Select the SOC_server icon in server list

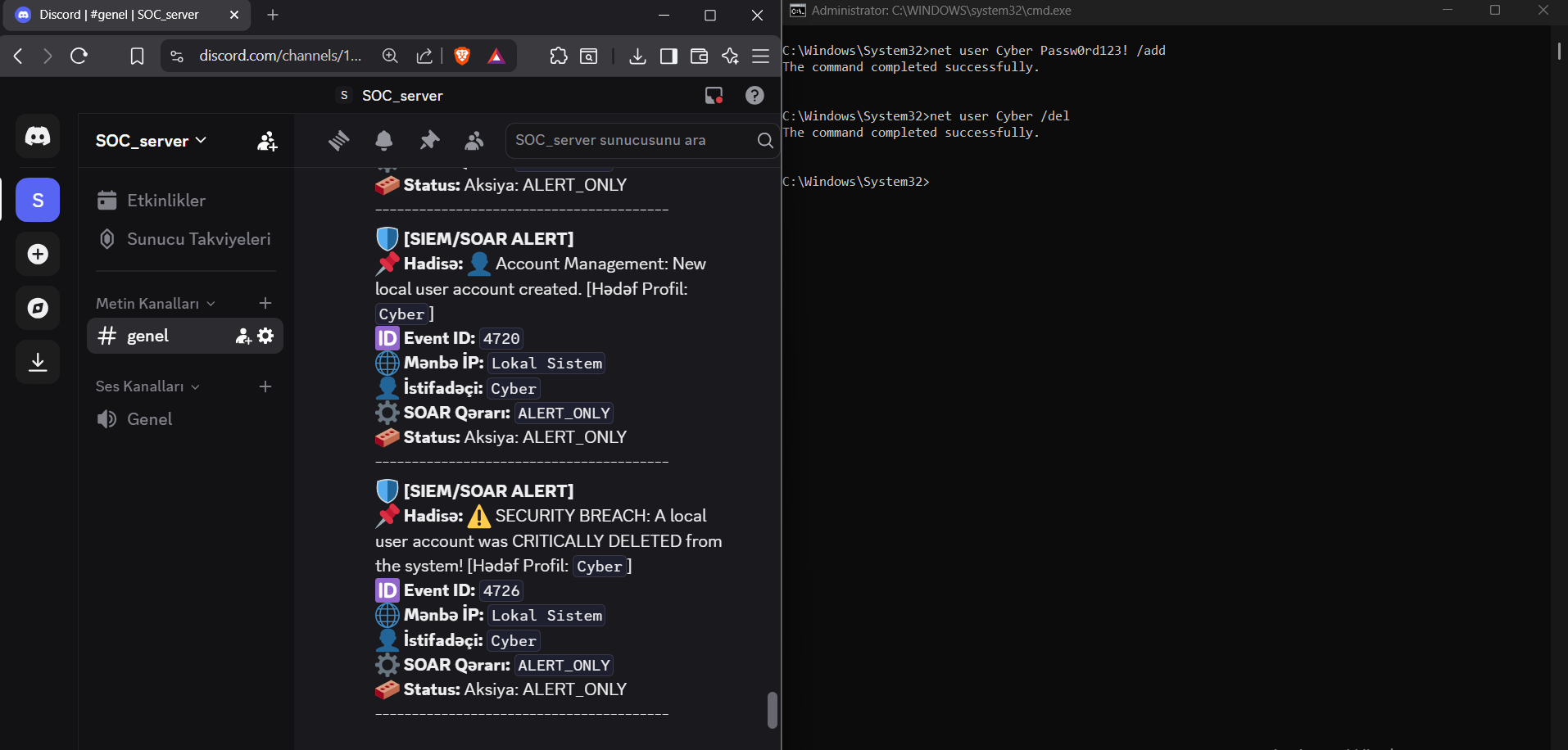coord(38,200)
